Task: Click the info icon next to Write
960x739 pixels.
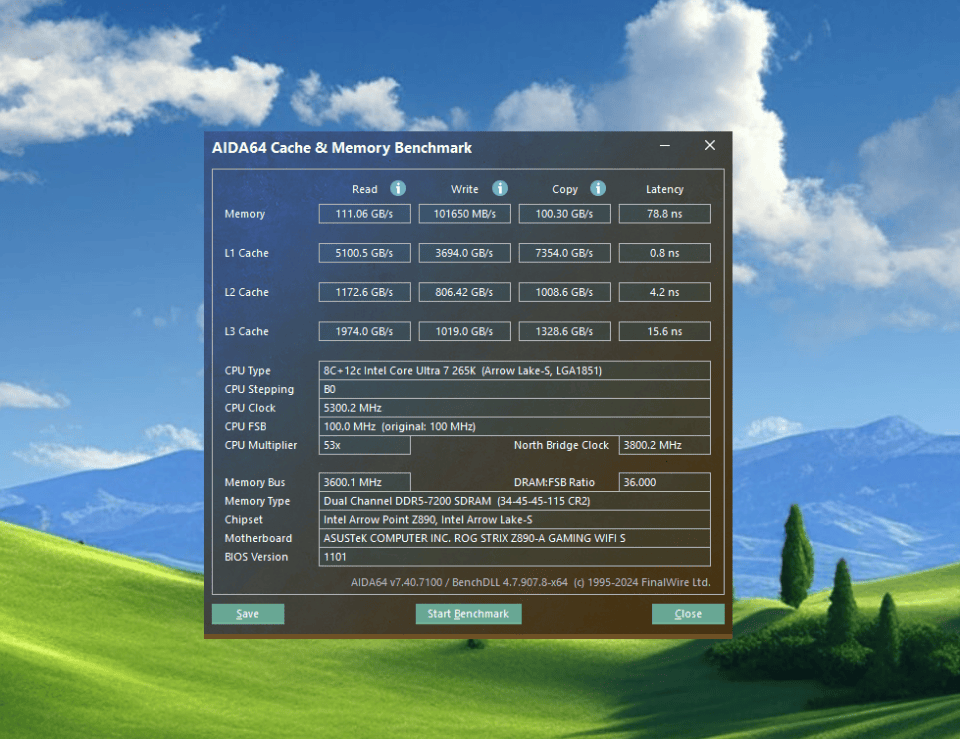Action: point(500,188)
